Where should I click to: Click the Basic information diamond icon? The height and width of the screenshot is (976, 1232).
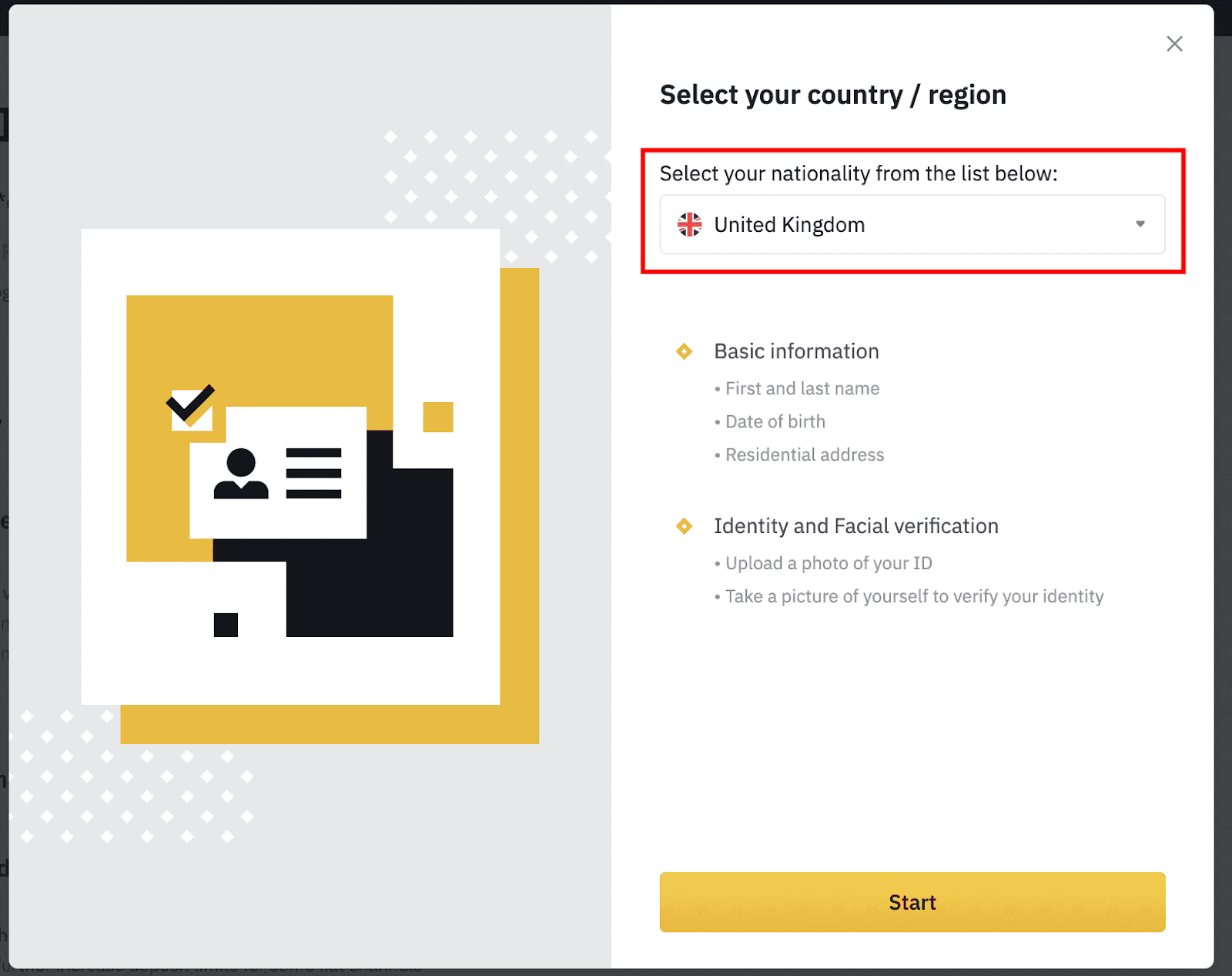pos(684,351)
